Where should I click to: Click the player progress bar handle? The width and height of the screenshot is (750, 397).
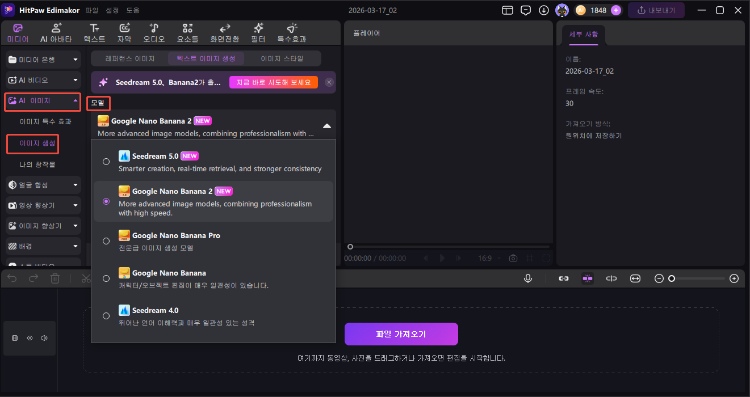point(350,247)
